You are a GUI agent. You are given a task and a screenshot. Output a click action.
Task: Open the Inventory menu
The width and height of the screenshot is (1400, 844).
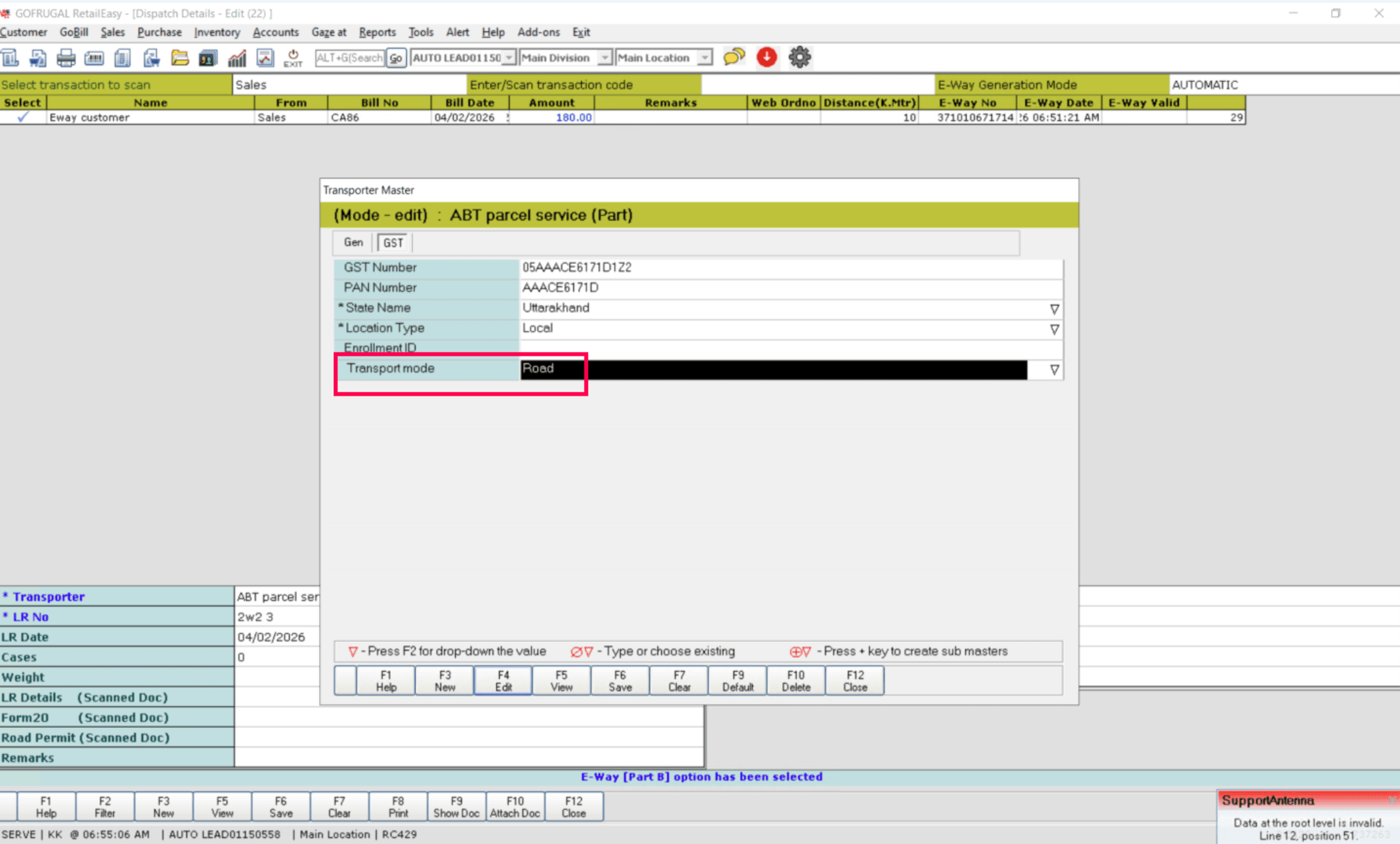tap(217, 32)
